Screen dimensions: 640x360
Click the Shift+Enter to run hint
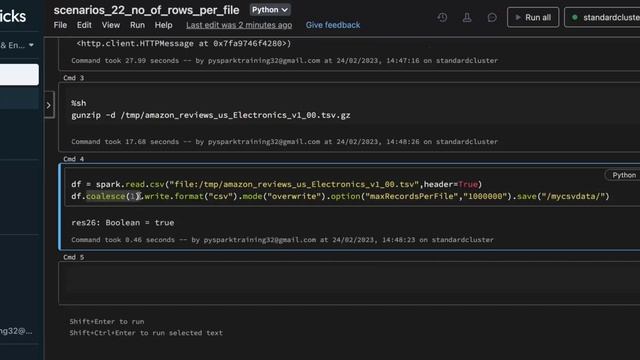click(107, 322)
